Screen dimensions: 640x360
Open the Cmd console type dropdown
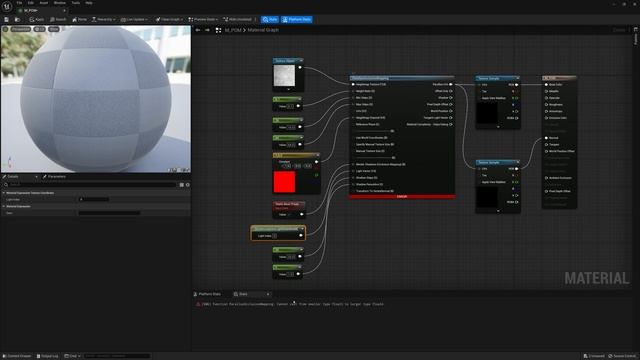tap(72, 356)
